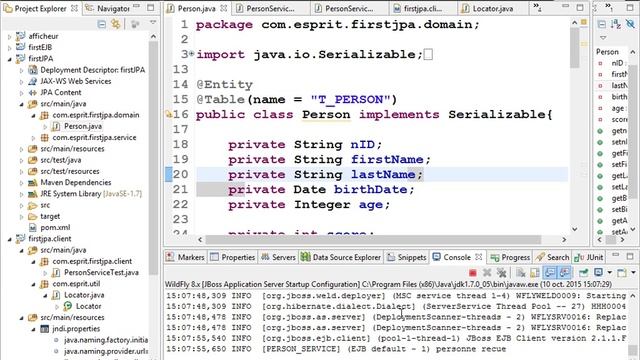640x360 pixels.
Task: Show hidden Outline-side views via chevron
Action: 609,7
